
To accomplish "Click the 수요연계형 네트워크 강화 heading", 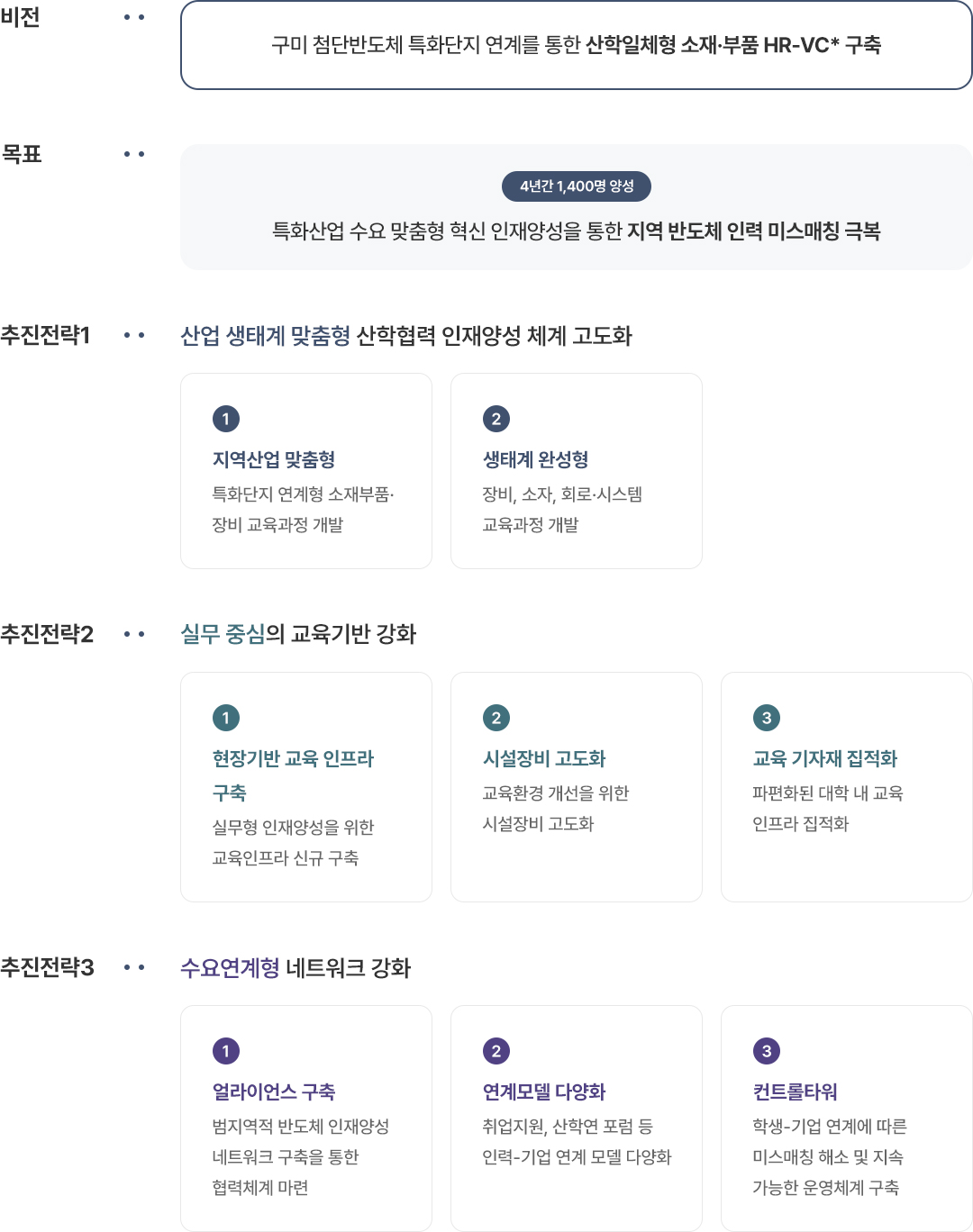I will (296, 968).
